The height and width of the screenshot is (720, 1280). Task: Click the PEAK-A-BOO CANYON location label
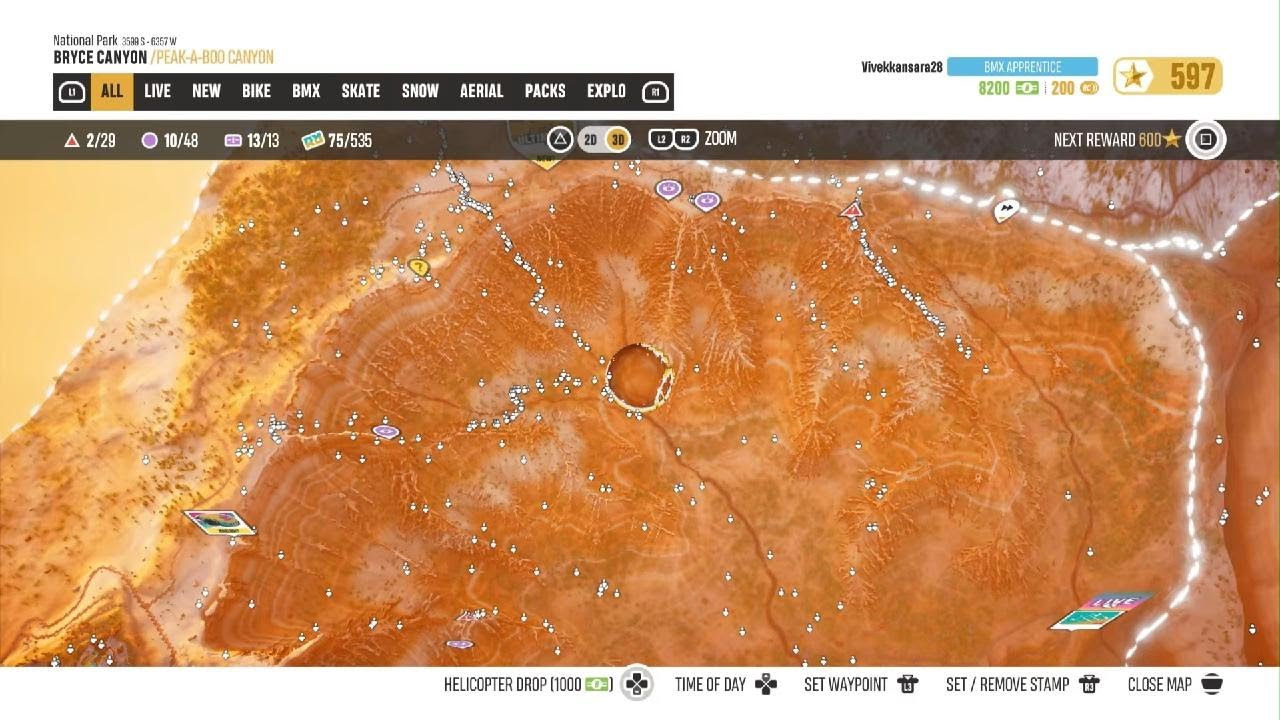pos(213,58)
